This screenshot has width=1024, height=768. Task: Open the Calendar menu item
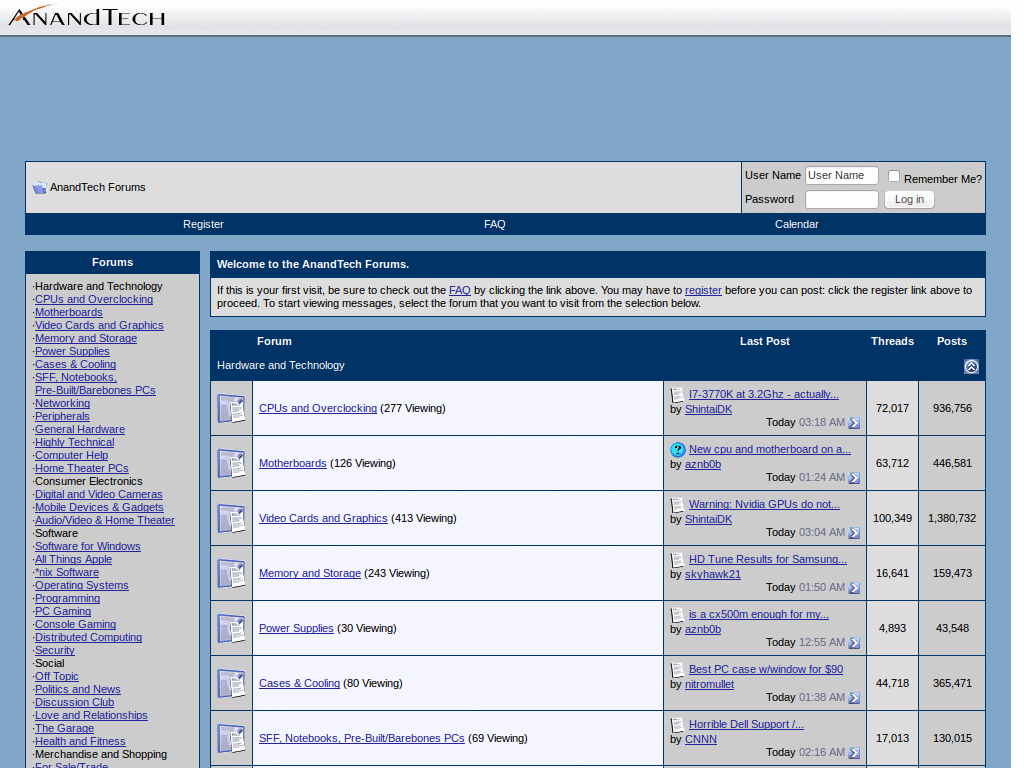point(796,224)
